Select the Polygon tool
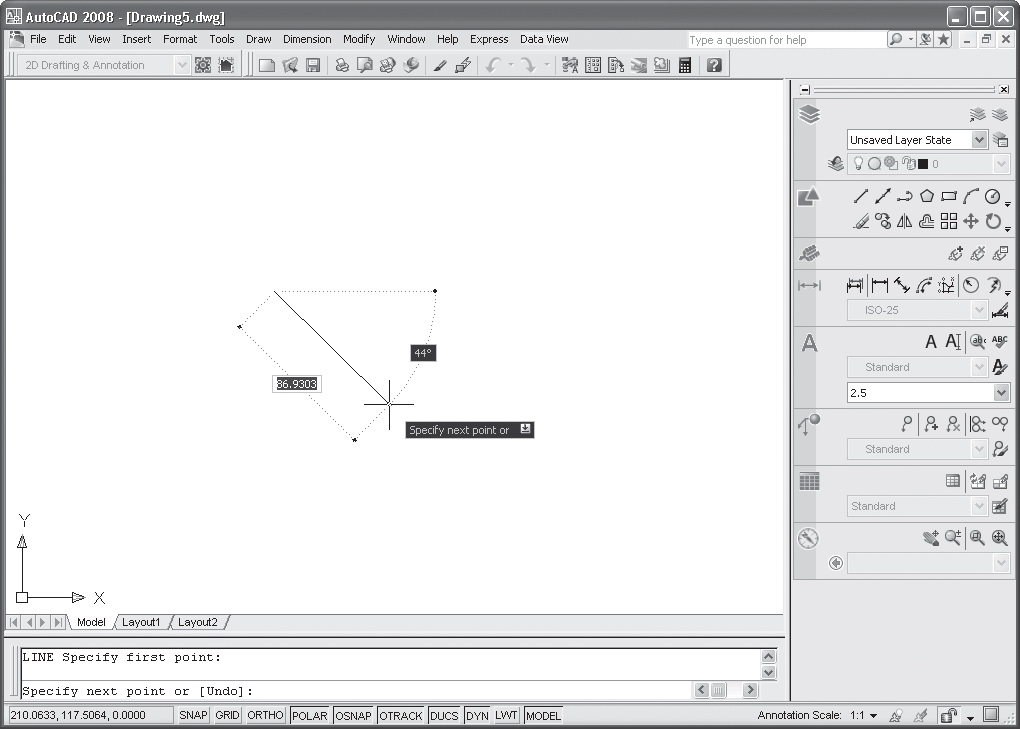The image size is (1020, 729). [x=927, y=196]
